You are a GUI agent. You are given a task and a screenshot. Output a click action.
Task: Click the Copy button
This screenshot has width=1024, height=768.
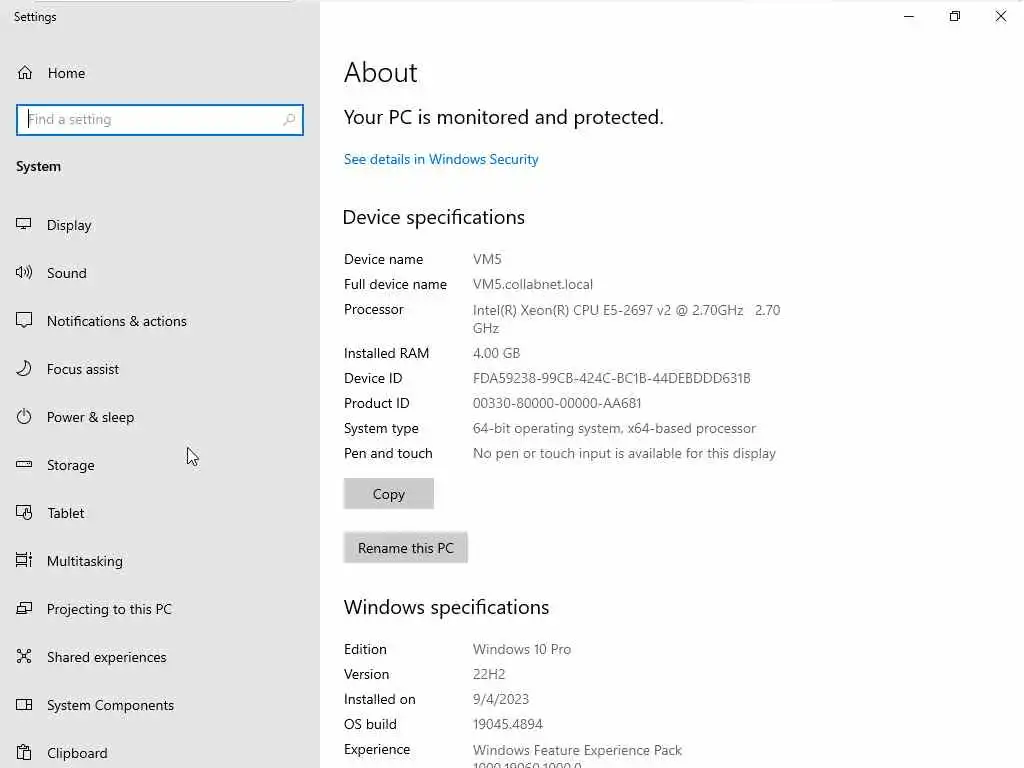389,494
